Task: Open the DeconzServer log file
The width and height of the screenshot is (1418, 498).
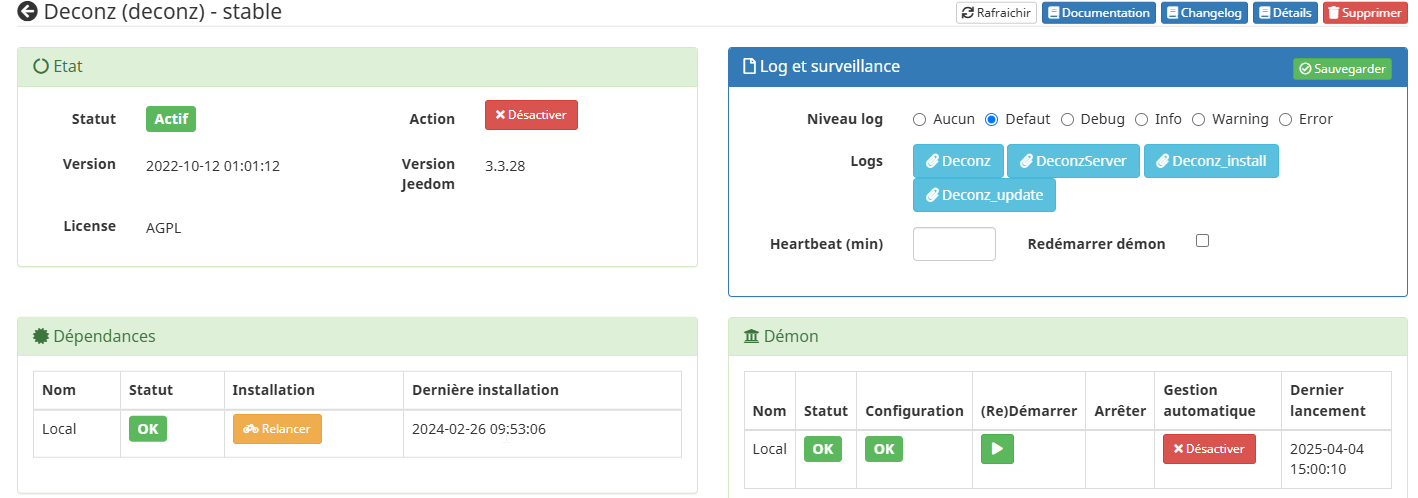Action: 1073,161
